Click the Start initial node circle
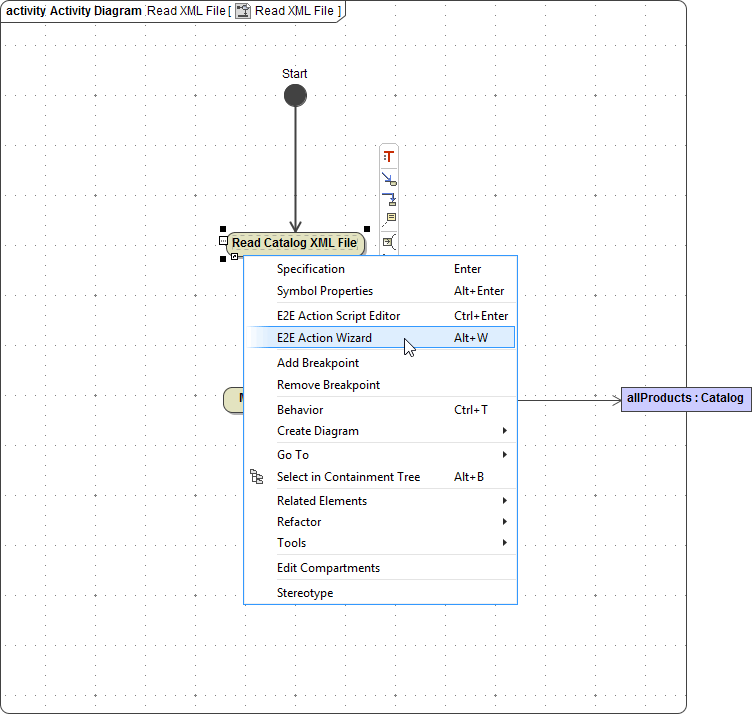Image resolution: width=752 pixels, height=714 pixels. click(x=295, y=96)
